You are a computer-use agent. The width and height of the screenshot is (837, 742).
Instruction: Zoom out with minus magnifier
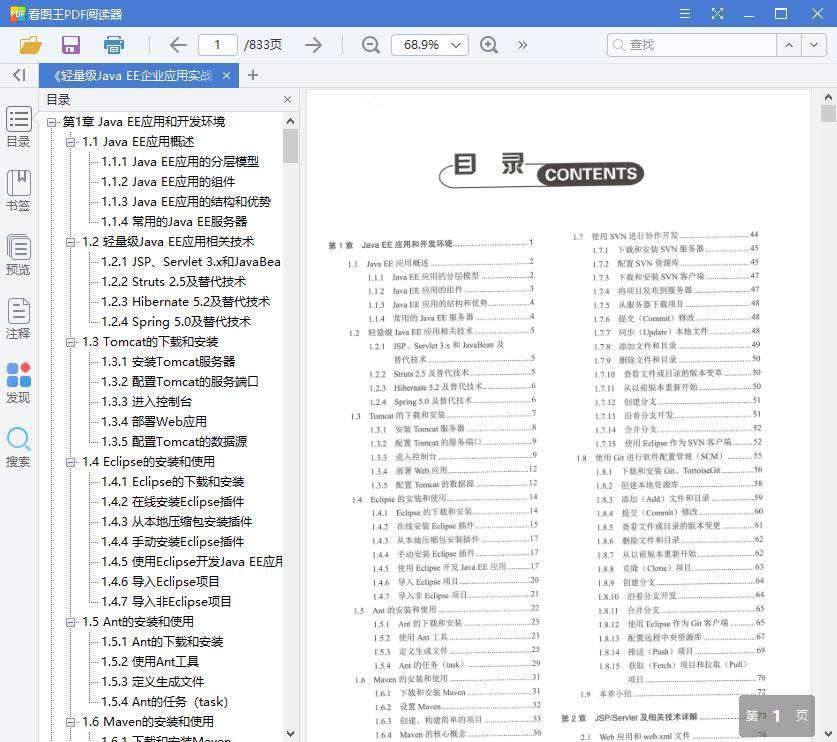click(370, 45)
